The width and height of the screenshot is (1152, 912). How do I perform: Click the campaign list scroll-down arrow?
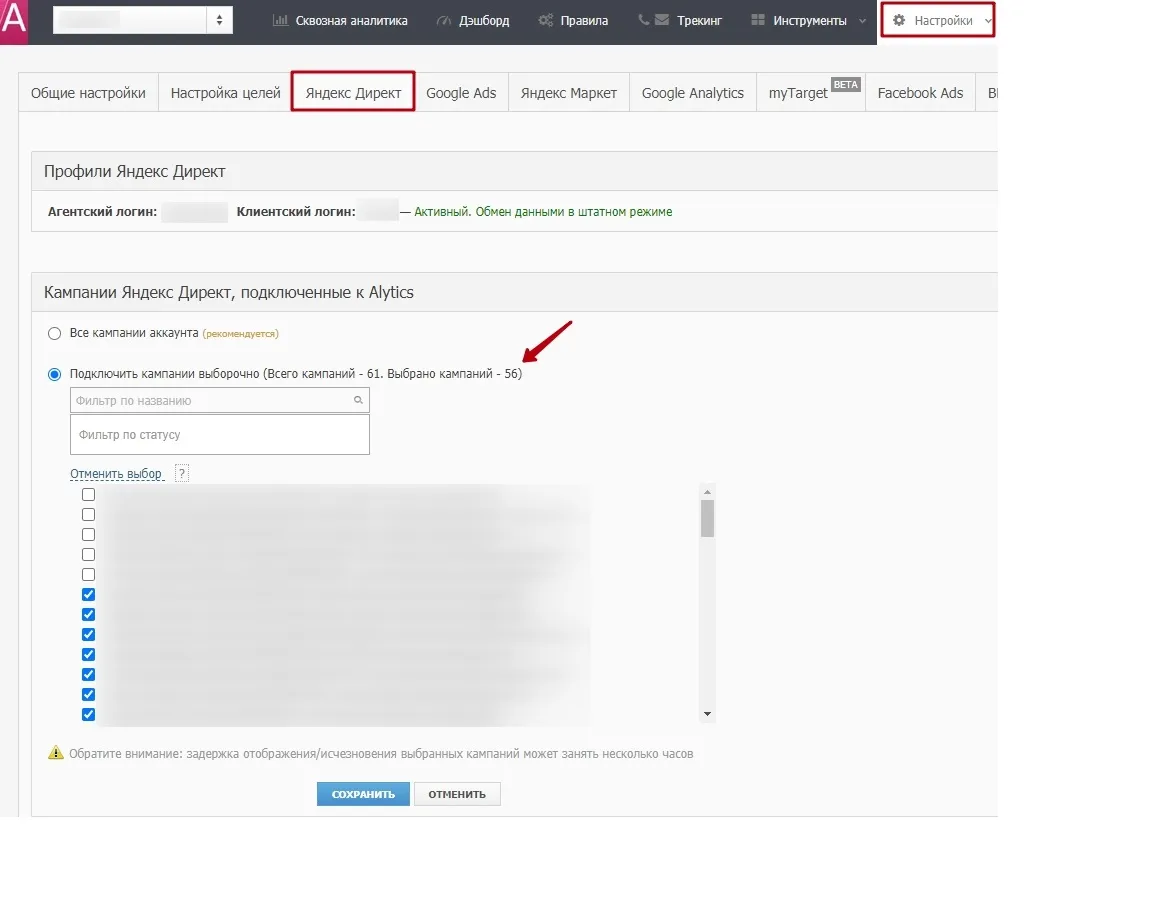[707, 714]
